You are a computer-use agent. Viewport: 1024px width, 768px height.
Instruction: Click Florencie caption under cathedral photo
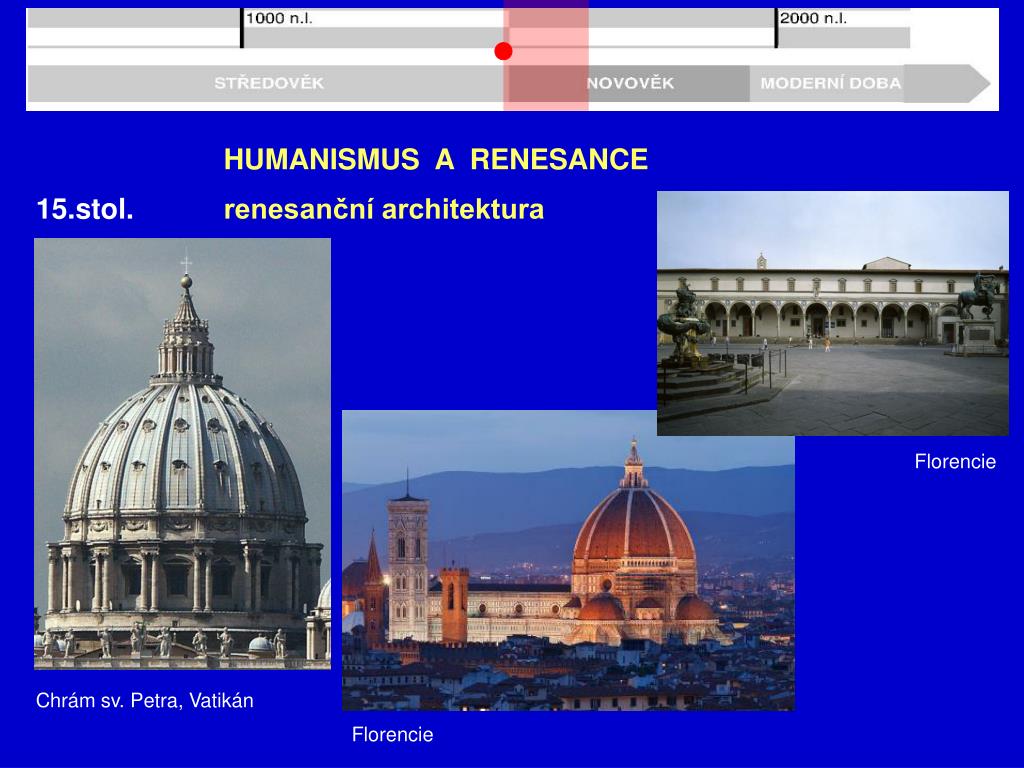click(x=392, y=735)
